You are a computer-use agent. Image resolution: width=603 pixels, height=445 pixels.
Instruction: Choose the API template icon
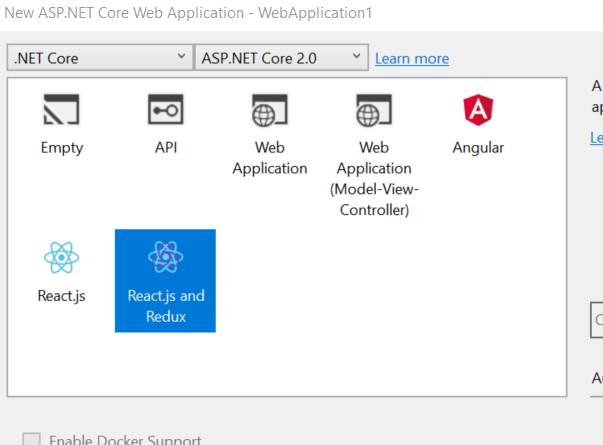(x=166, y=110)
